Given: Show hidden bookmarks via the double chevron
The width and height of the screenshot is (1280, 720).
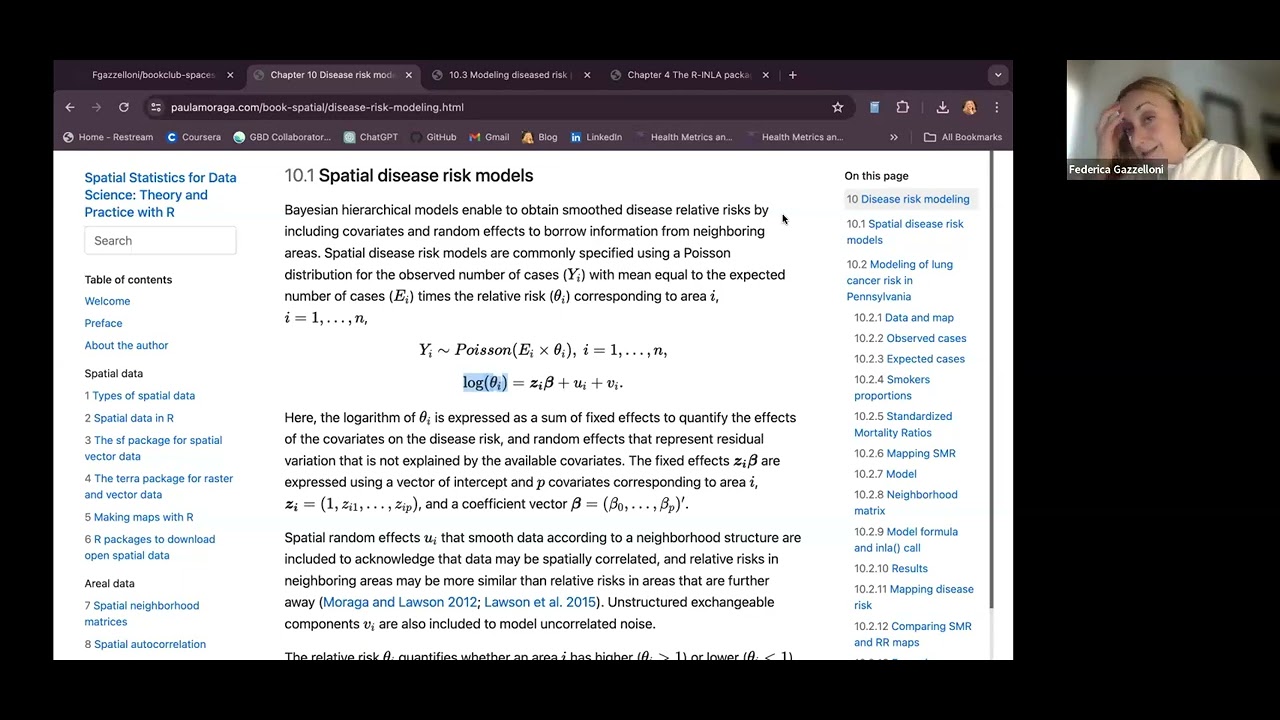Looking at the screenshot, I should (x=894, y=137).
